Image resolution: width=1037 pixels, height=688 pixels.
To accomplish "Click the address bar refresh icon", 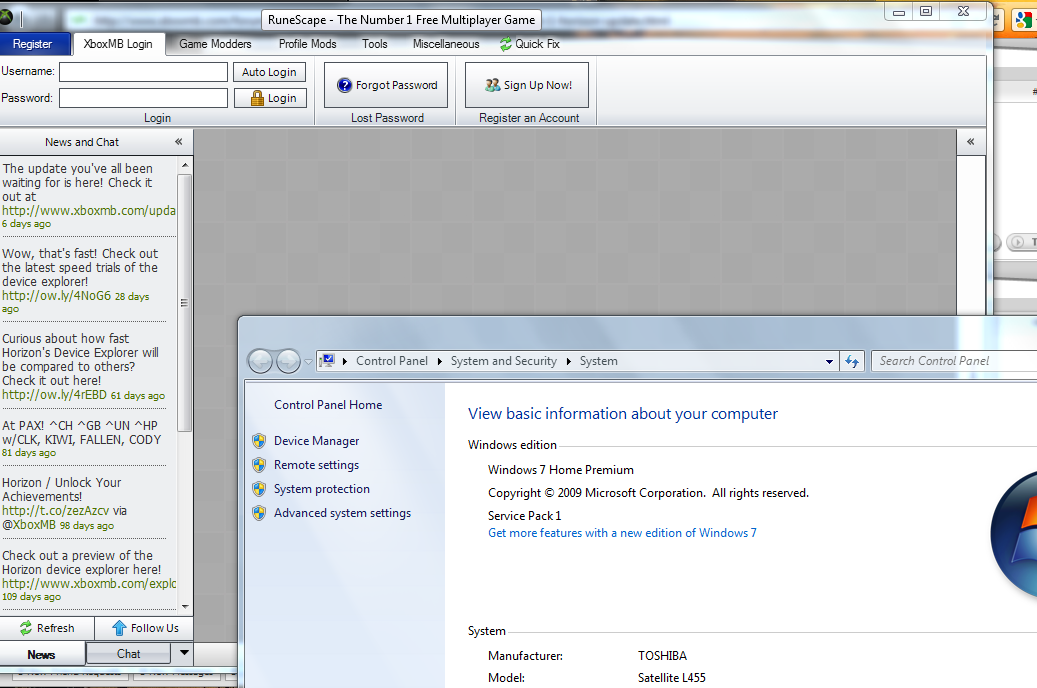I will (x=852, y=362).
